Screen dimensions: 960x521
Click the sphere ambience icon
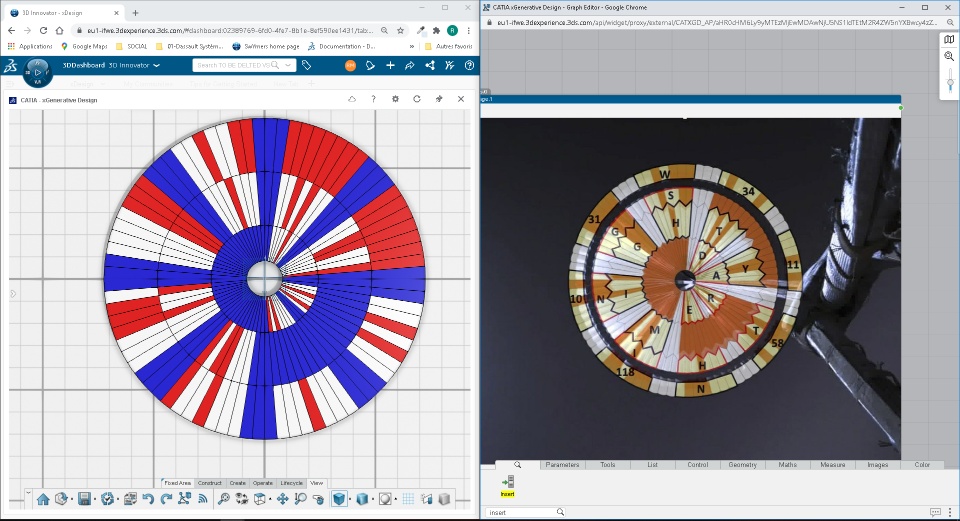point(384,499)
